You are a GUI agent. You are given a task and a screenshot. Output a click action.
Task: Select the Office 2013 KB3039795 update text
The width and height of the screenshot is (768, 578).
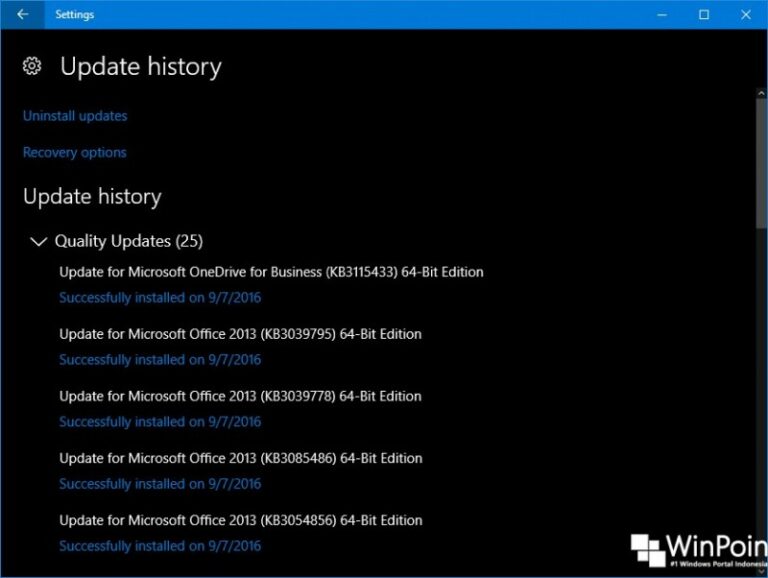pos(240,334)
